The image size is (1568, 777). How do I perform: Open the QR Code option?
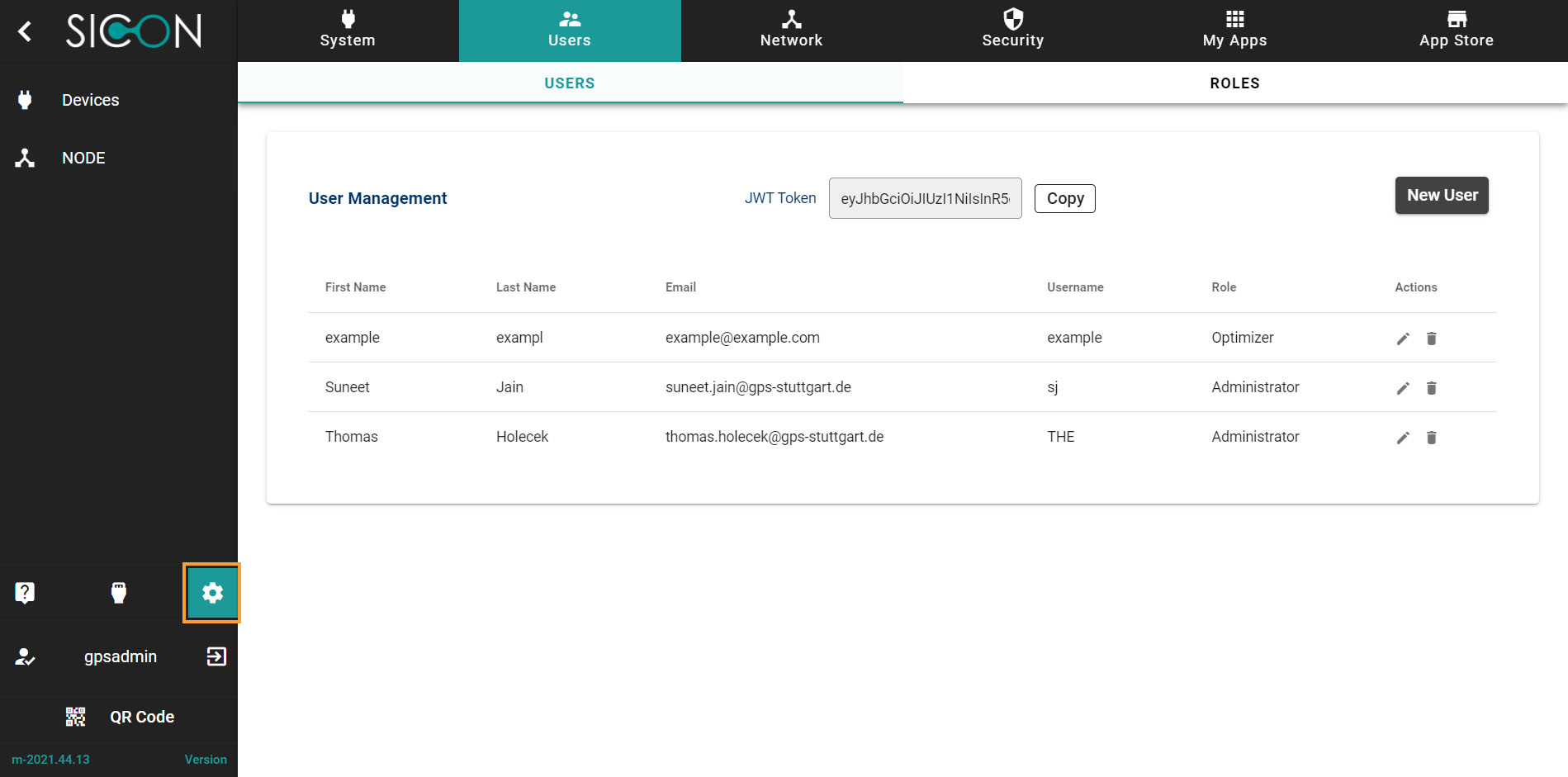click(121, 717)
